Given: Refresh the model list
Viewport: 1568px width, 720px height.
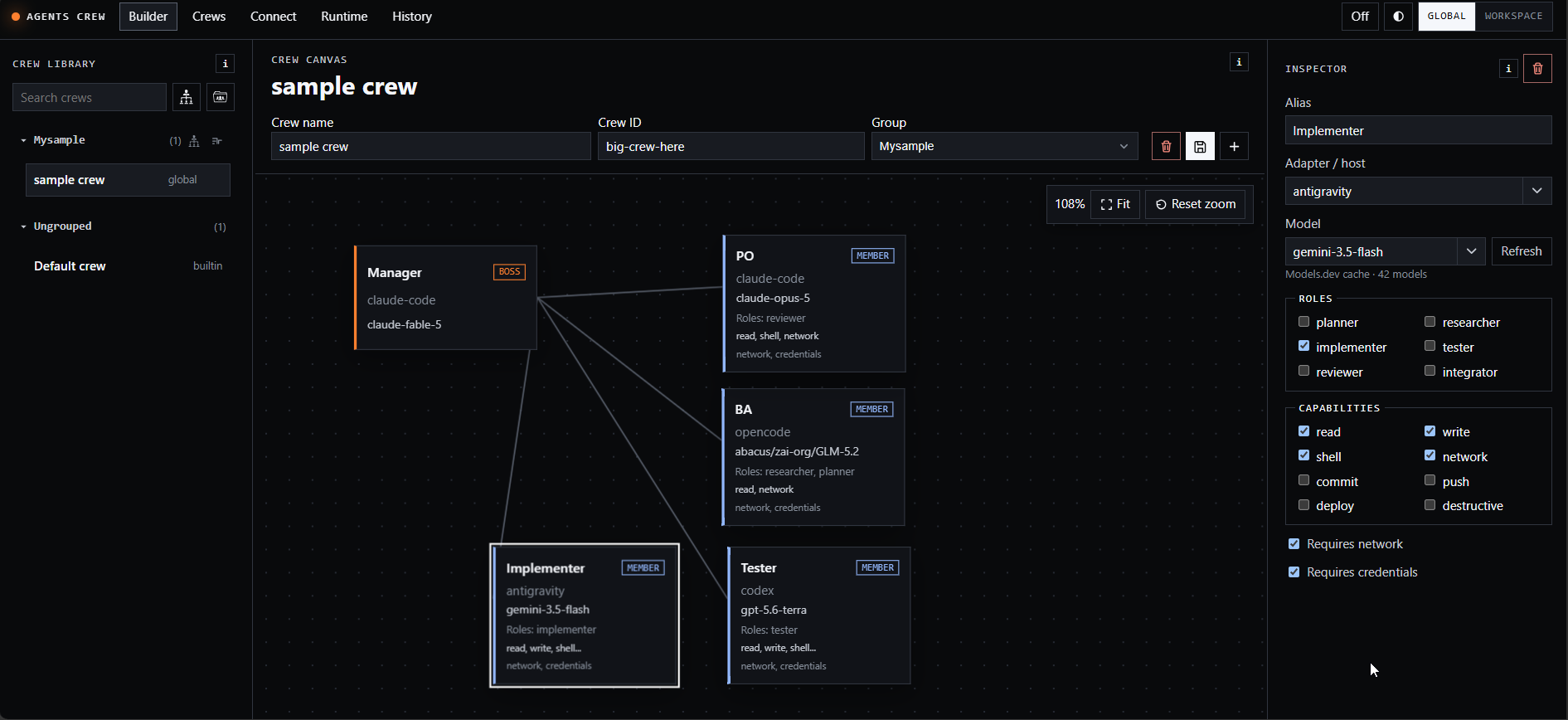Looking at the screenshot, I should click(x=1522, y=251).
